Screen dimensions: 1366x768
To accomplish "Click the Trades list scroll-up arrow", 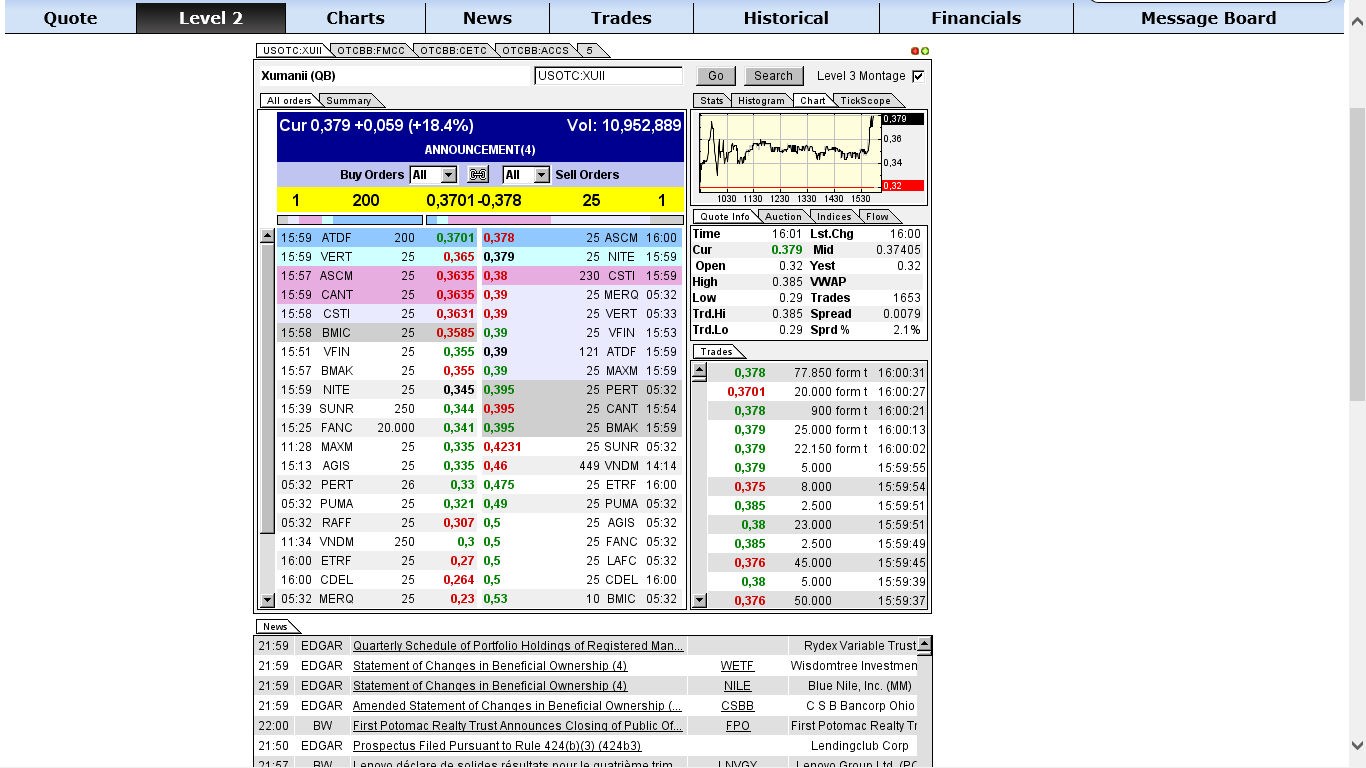I will click(699, 372).
